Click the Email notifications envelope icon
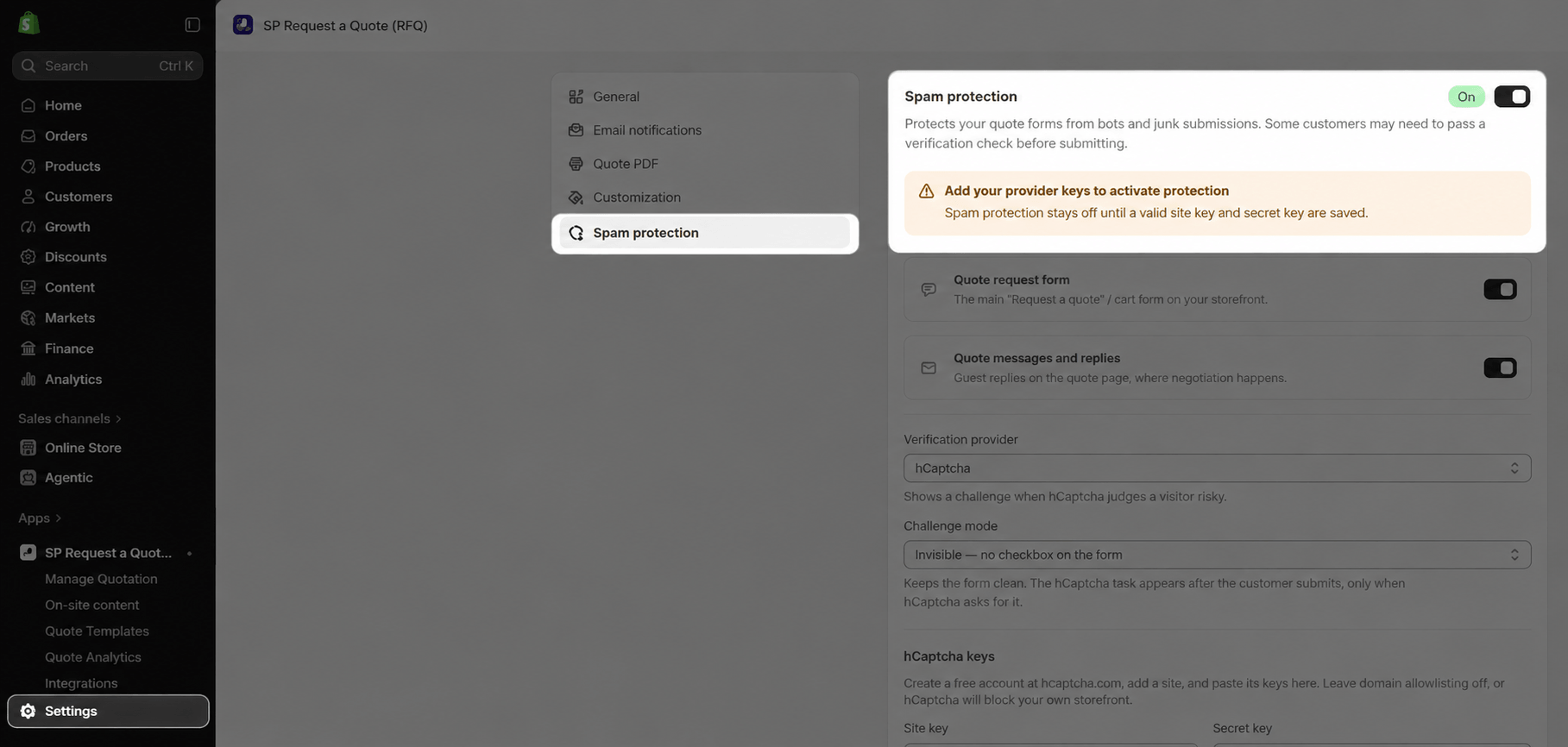The image size is (1568, 747). click(x=576, y=130)
